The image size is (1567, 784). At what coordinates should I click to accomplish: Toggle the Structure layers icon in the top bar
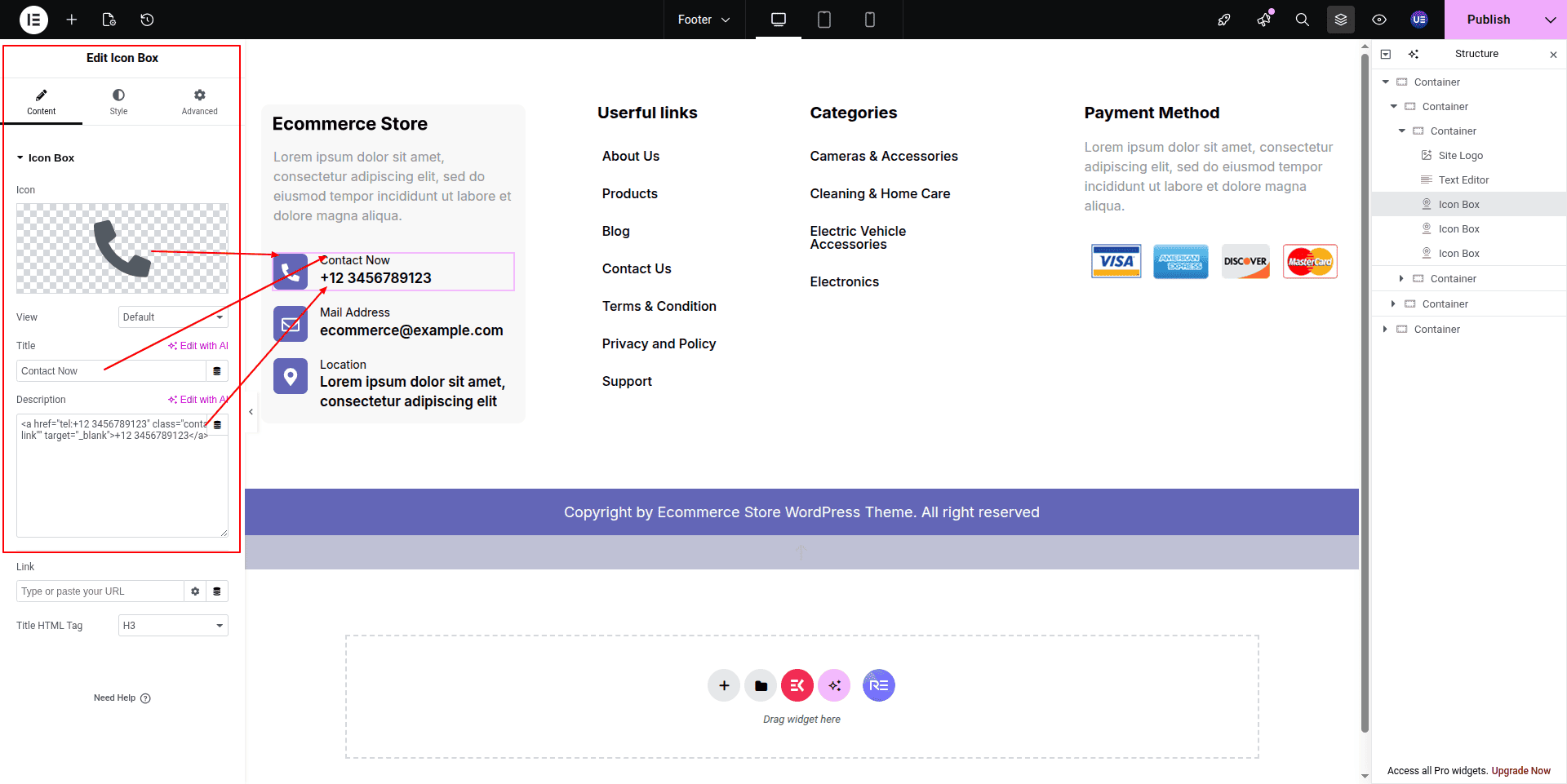click(1340, 20)
